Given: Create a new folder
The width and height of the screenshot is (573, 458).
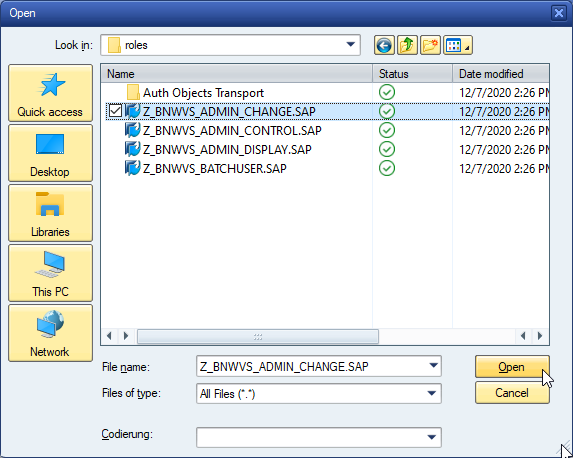Looking at the screenshot, I should (430, 45).
